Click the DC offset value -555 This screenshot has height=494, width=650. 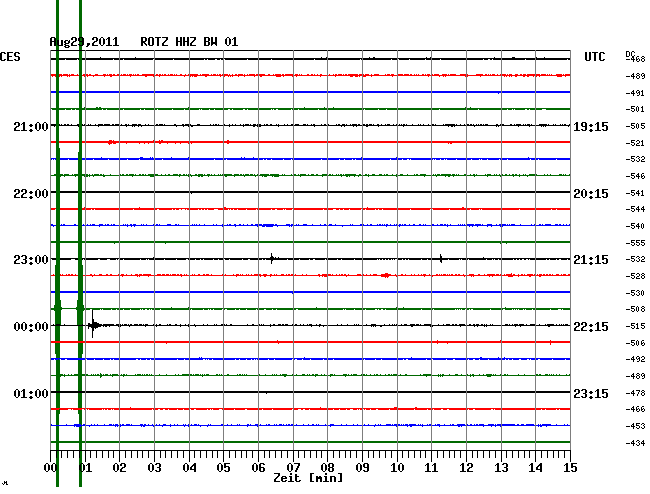point(635,243)
